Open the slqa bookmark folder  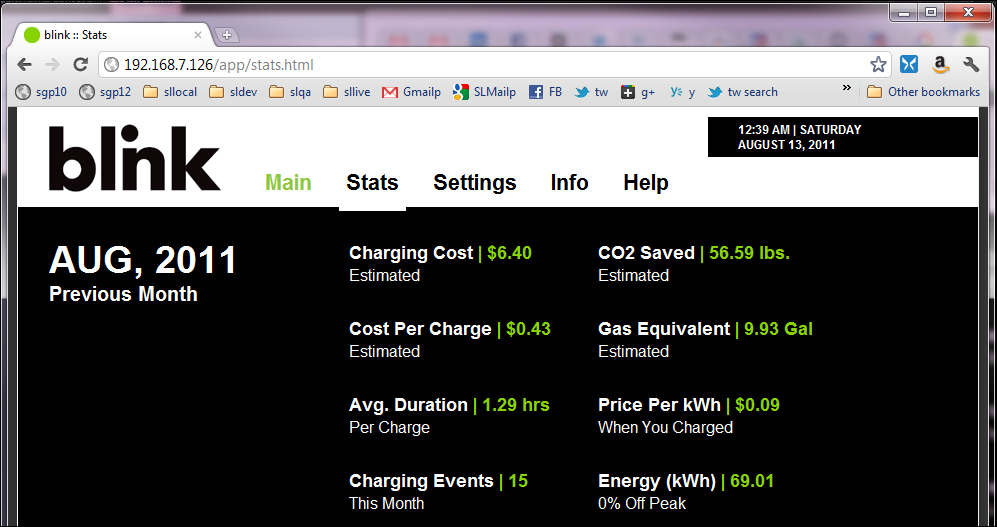pos(290,92)
